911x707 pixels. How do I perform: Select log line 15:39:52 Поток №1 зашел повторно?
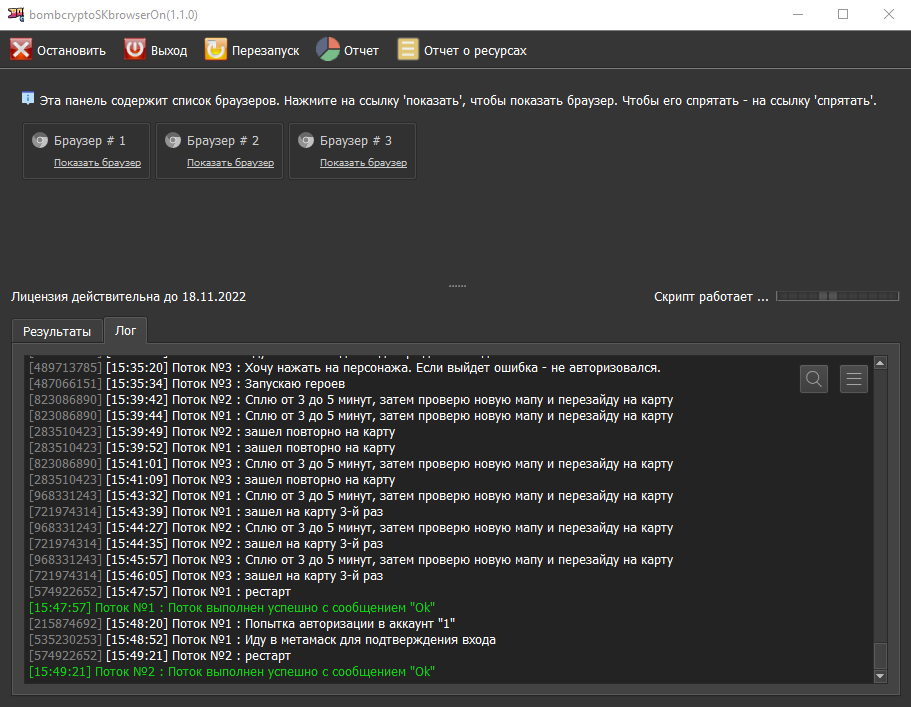coord(212,448)
